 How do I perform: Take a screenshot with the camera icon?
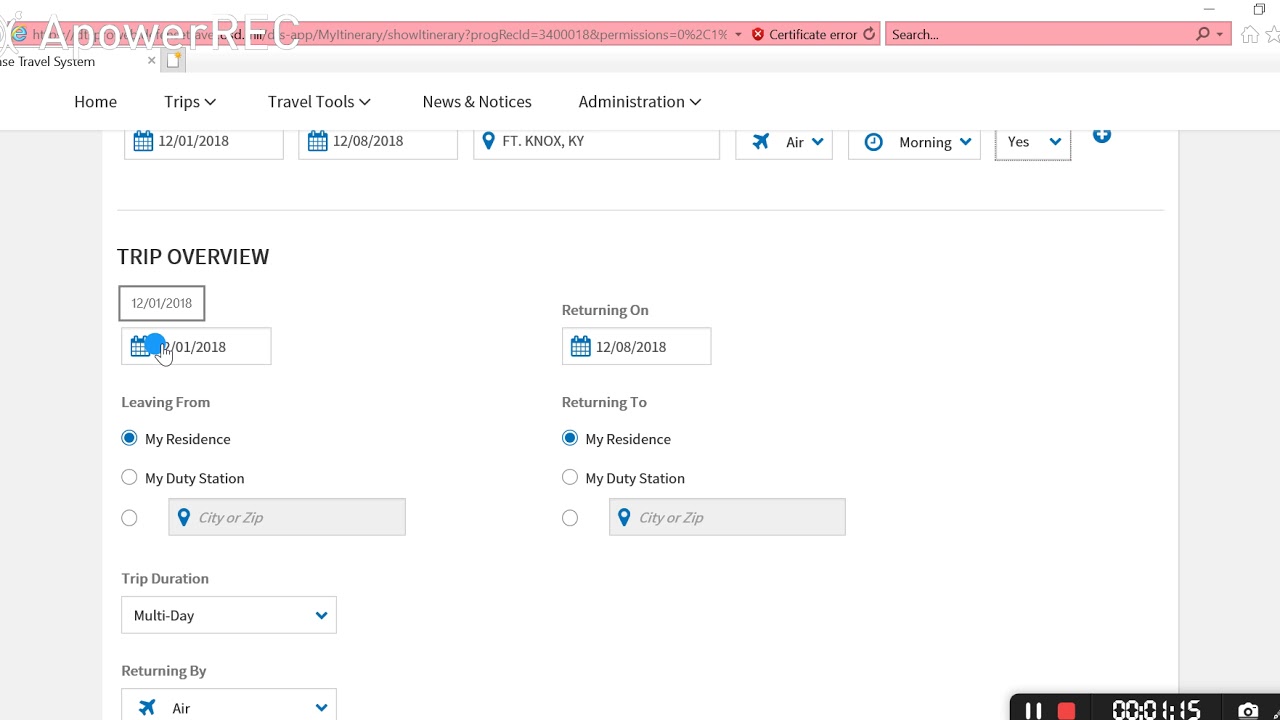coord(1248,710)
